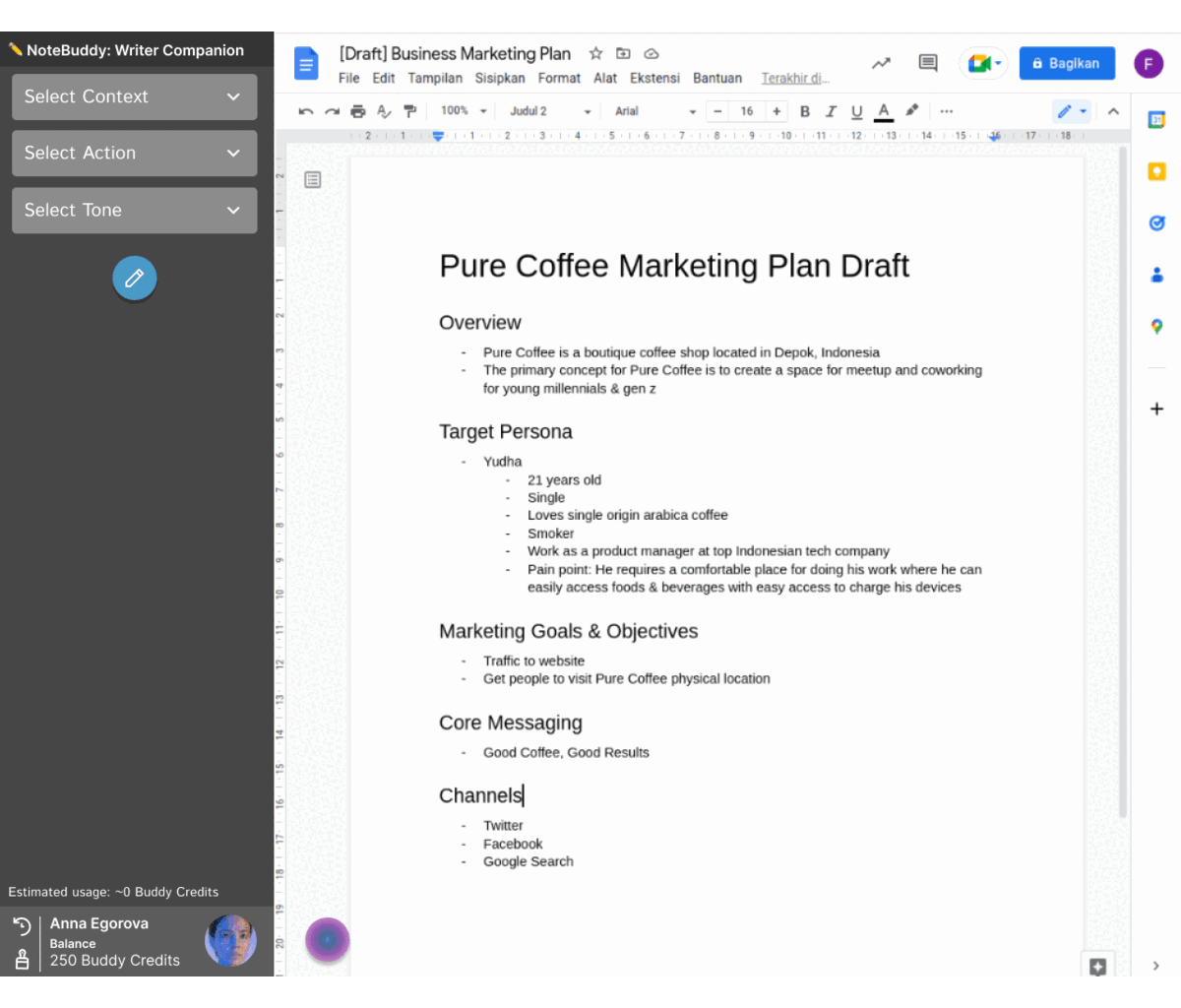Expand the Select Context dropdown
The height and width of the screenshot is (1008, 1181).
coord(135,96)
